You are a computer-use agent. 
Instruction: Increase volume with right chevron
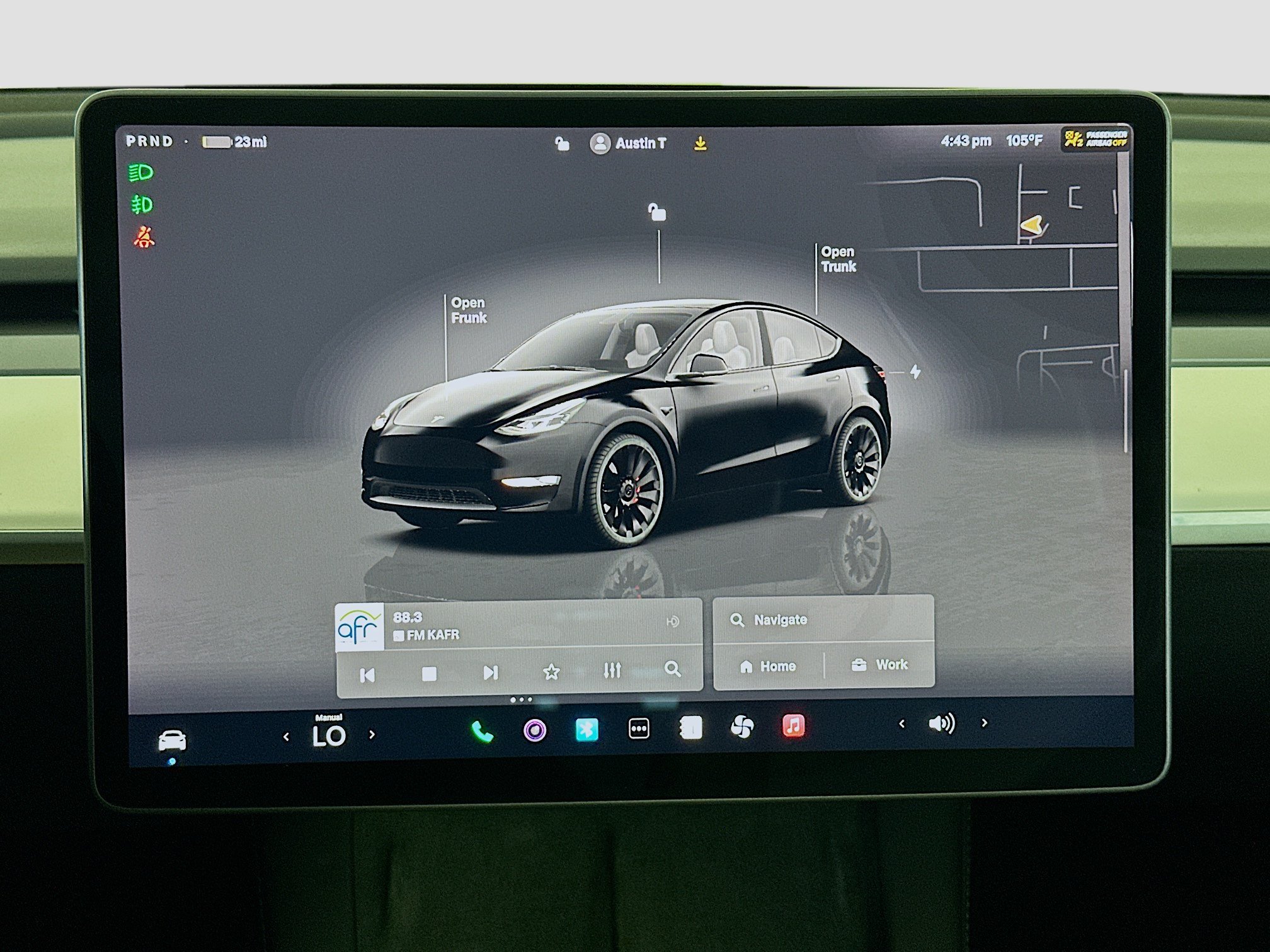984,723
